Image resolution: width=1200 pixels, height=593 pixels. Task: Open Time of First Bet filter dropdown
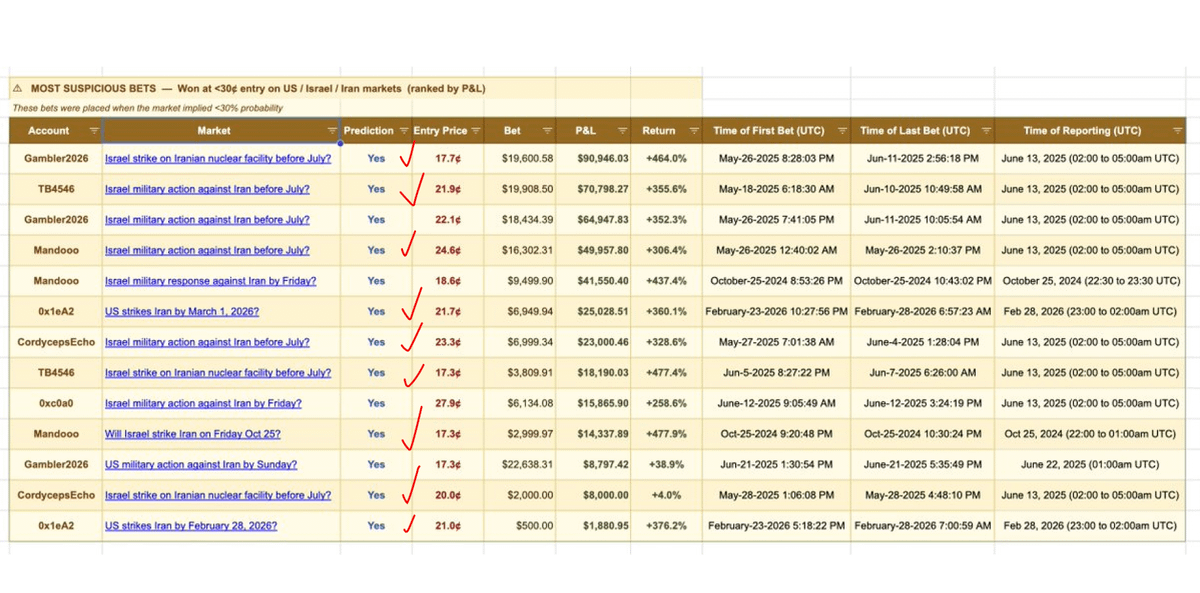(x=843, y=131)
